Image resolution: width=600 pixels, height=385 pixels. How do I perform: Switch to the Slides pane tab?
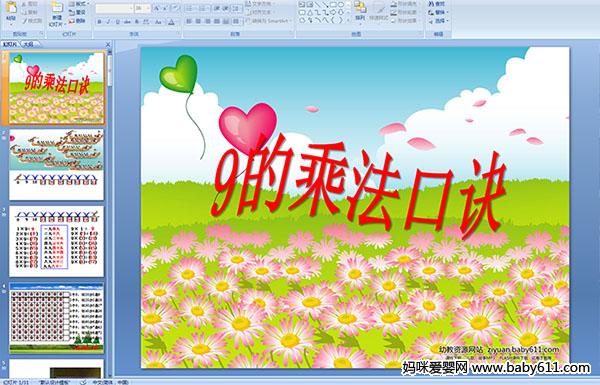coord(10,44)
